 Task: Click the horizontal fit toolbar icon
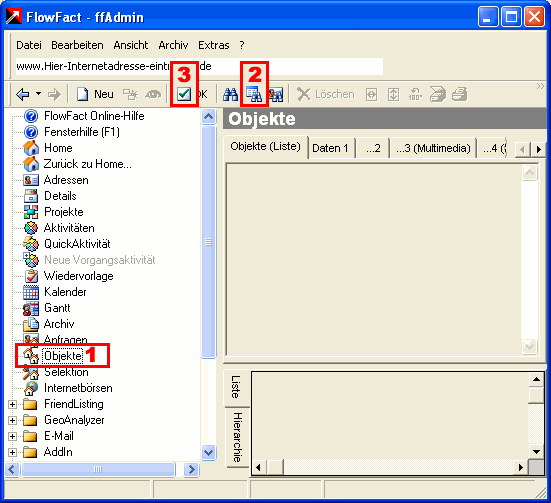[x=371, y=95]
